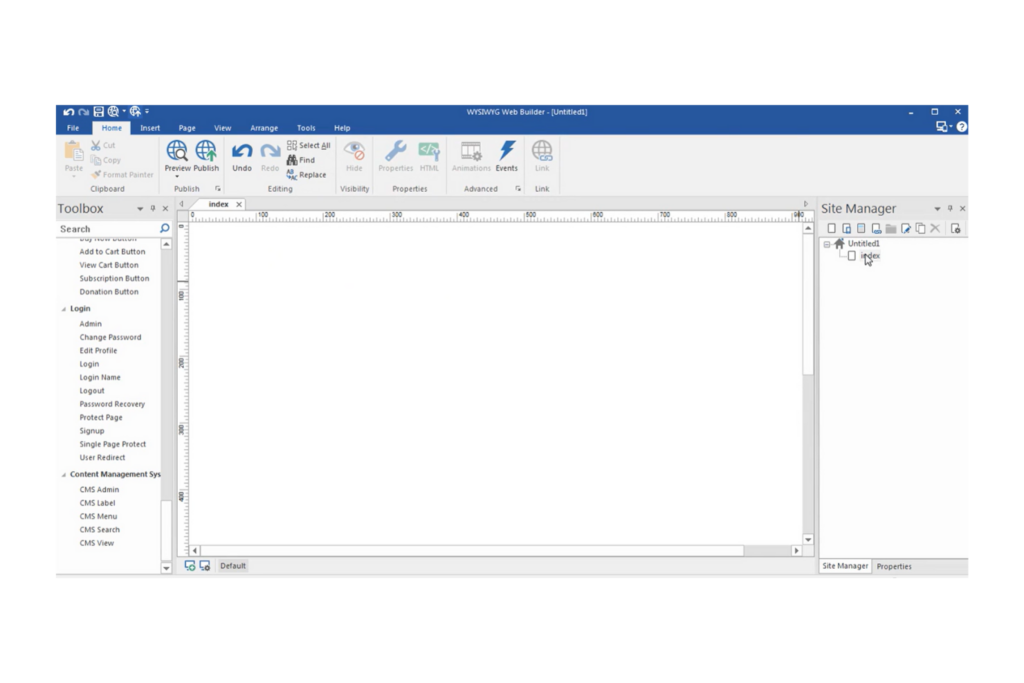Open the Paste dropdown arrow
The image size is (1024, 683).
pos(74,176)
